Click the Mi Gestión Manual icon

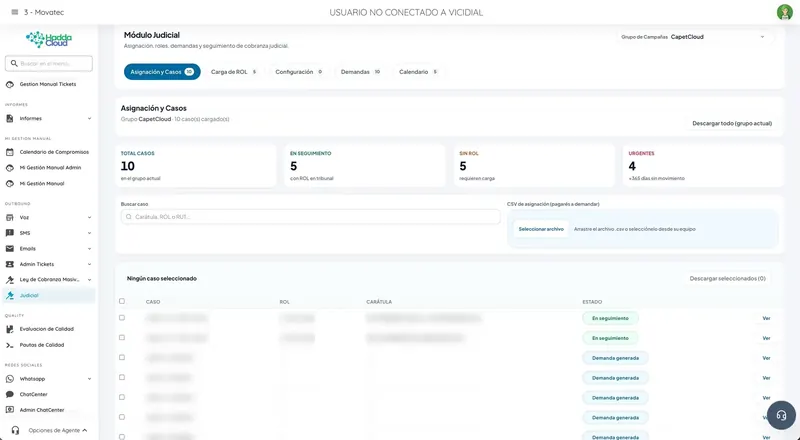pos(10,184)
